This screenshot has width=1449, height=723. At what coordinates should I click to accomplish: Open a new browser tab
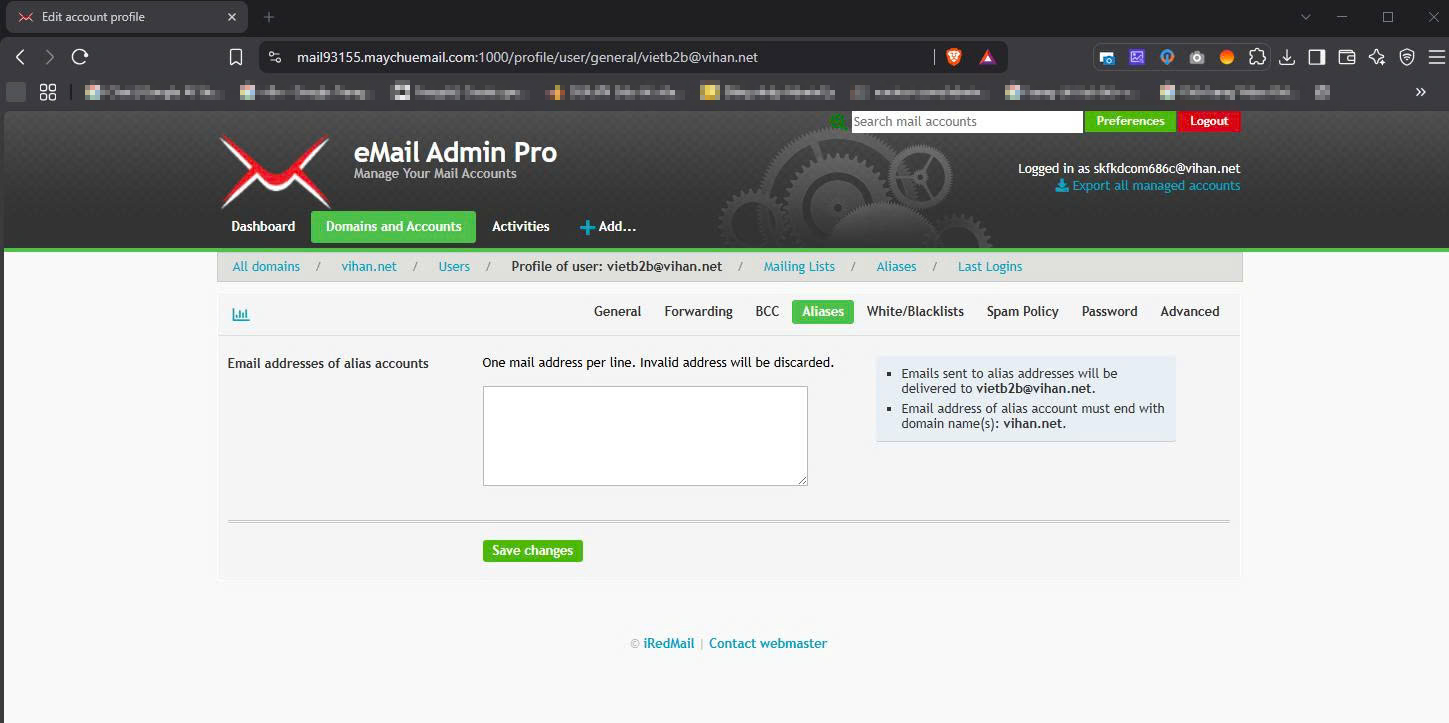coord(269,17)
